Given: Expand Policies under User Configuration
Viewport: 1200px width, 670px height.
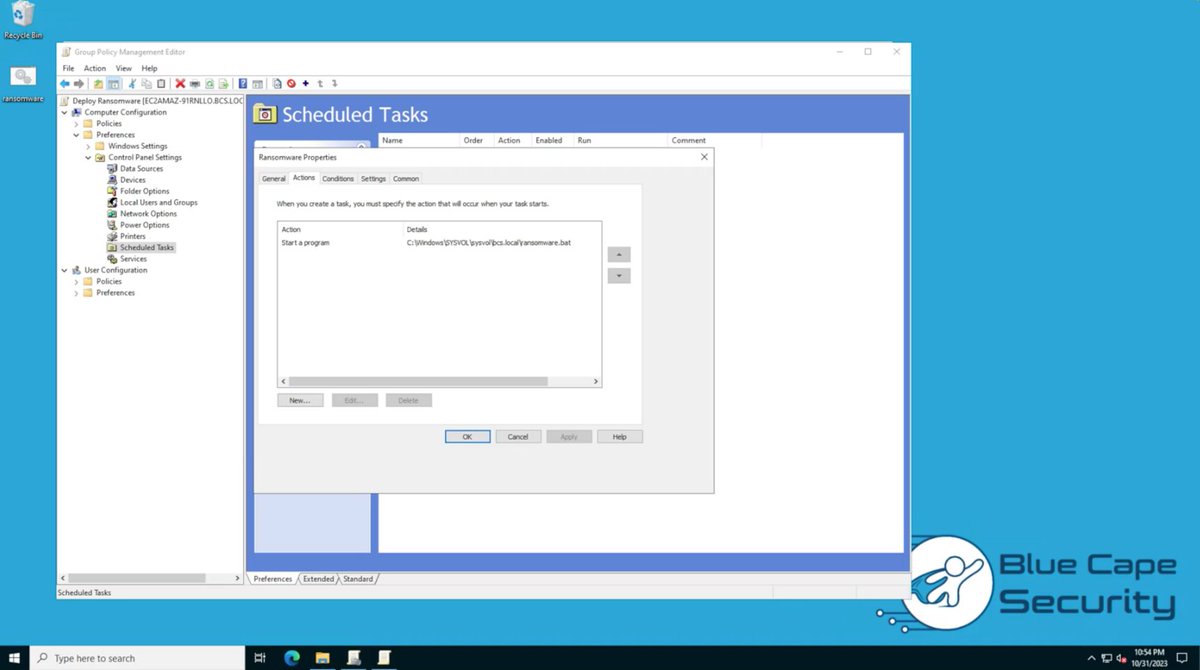Looking at the screenshot, I should (76, 282).
